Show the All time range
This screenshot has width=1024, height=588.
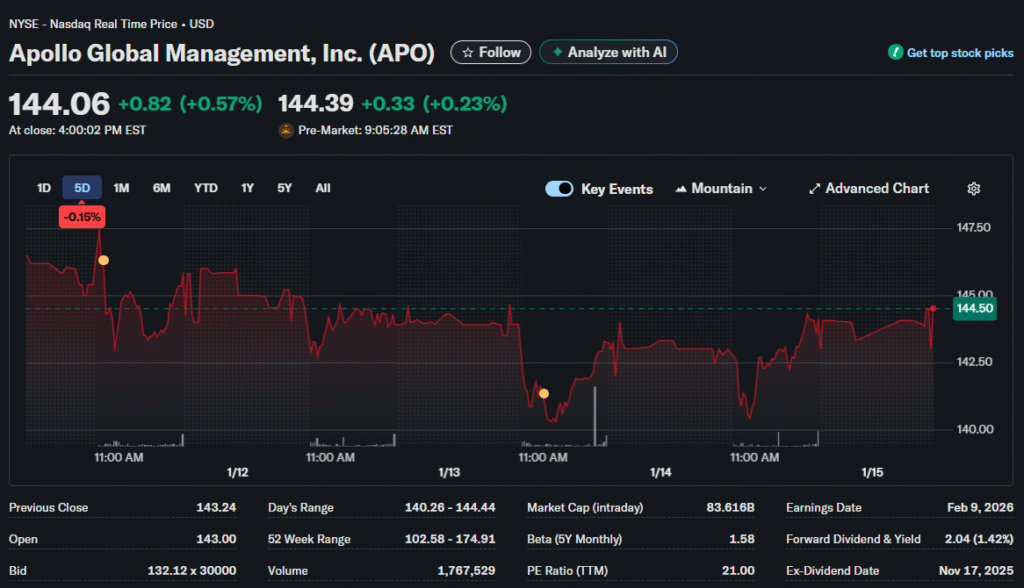click(323, 188)
